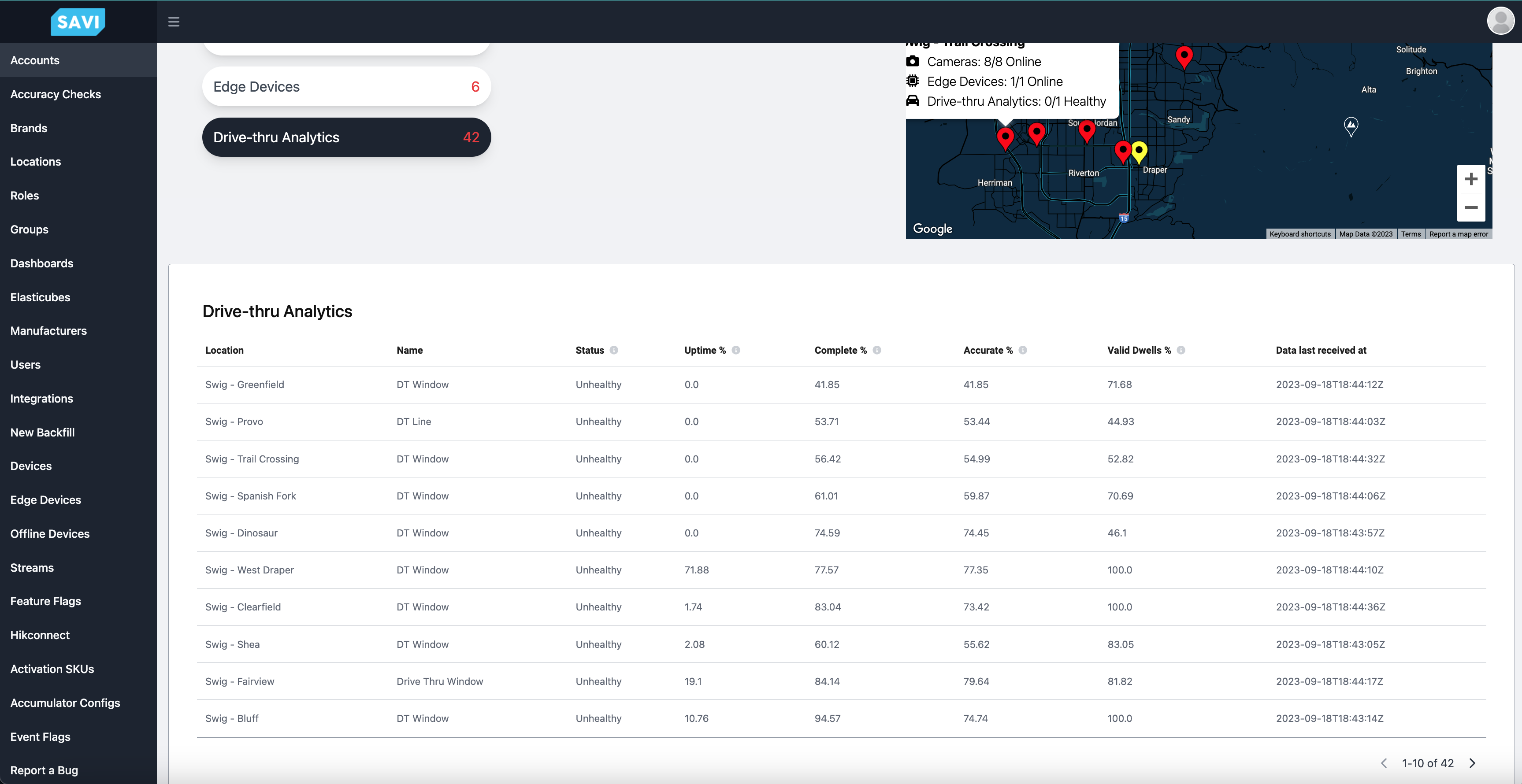Click the SAVI logo
The image size is (1522, 784).
(x=78, y=22)
